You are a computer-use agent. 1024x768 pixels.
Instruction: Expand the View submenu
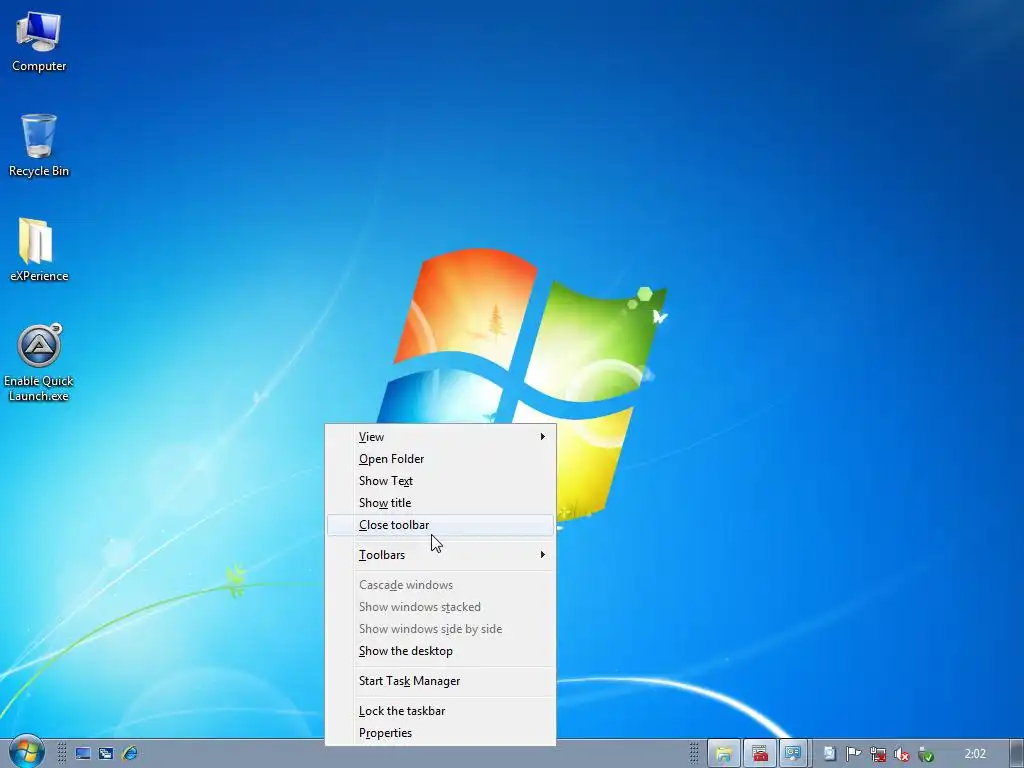[x=440, y=437]
